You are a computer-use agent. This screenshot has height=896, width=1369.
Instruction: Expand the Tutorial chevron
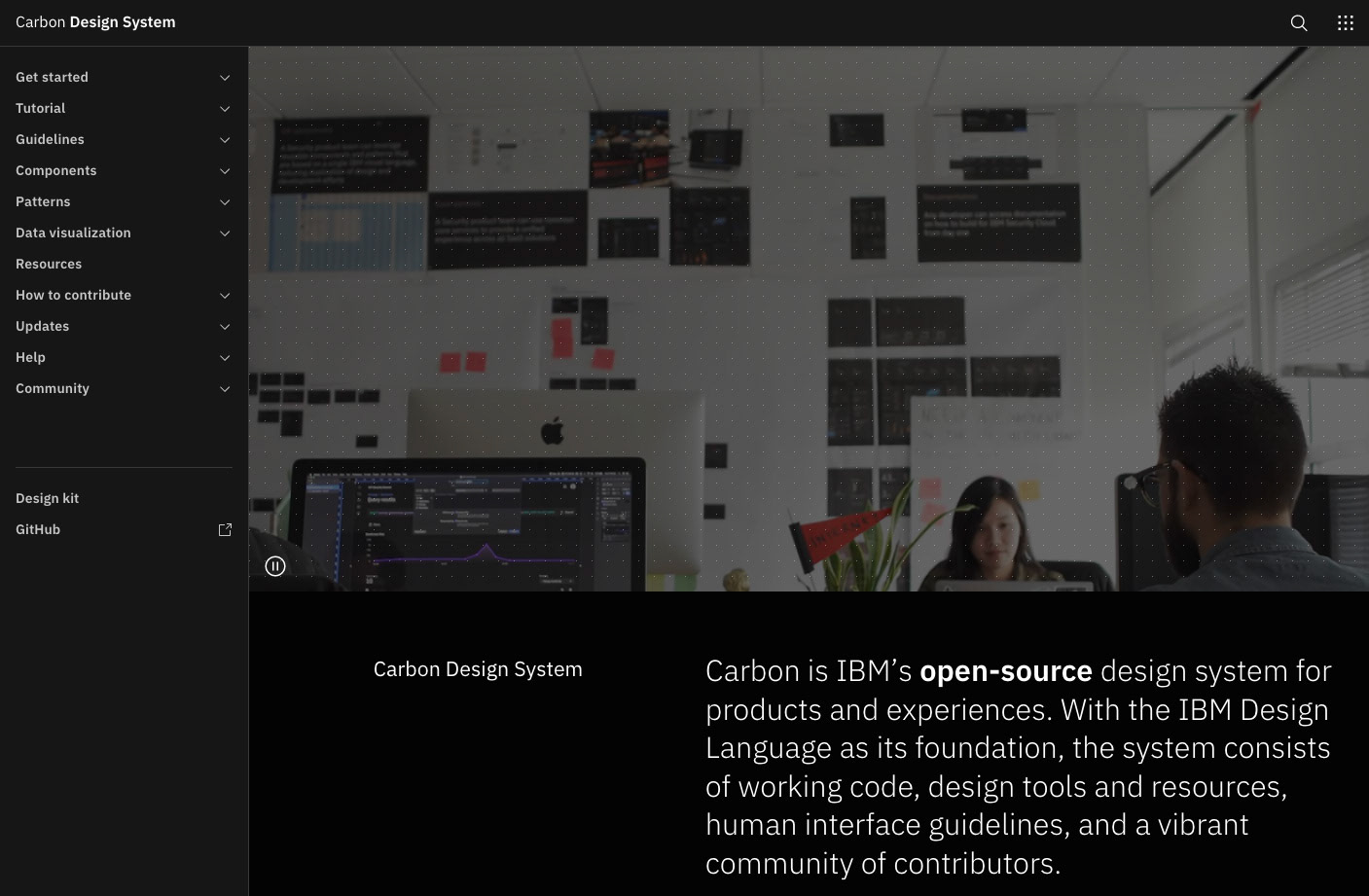(225, 109)
